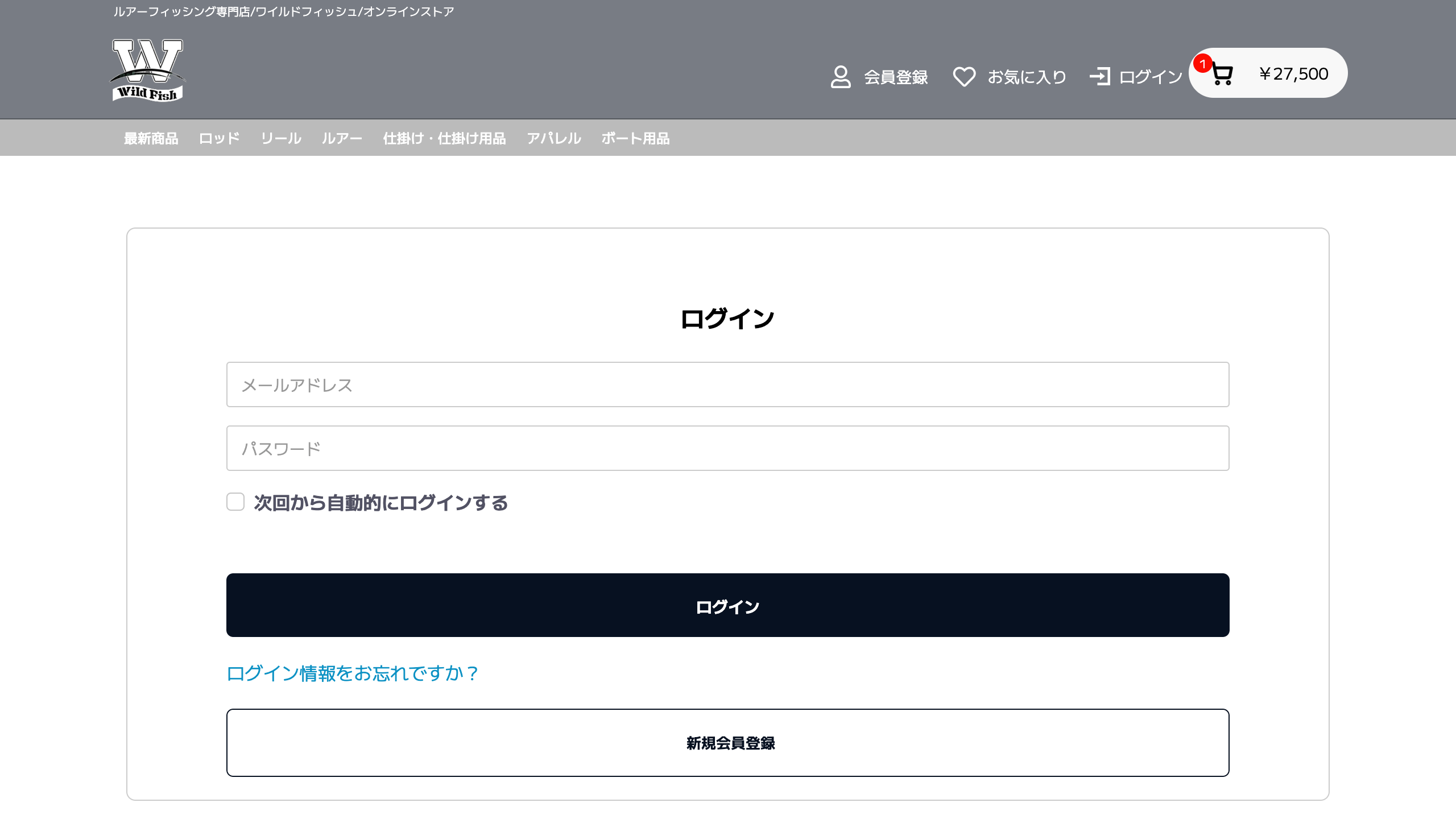Viewport: 1456px width, 819px height.
Task: Open 最新商品 menu item
Action: 151,138
